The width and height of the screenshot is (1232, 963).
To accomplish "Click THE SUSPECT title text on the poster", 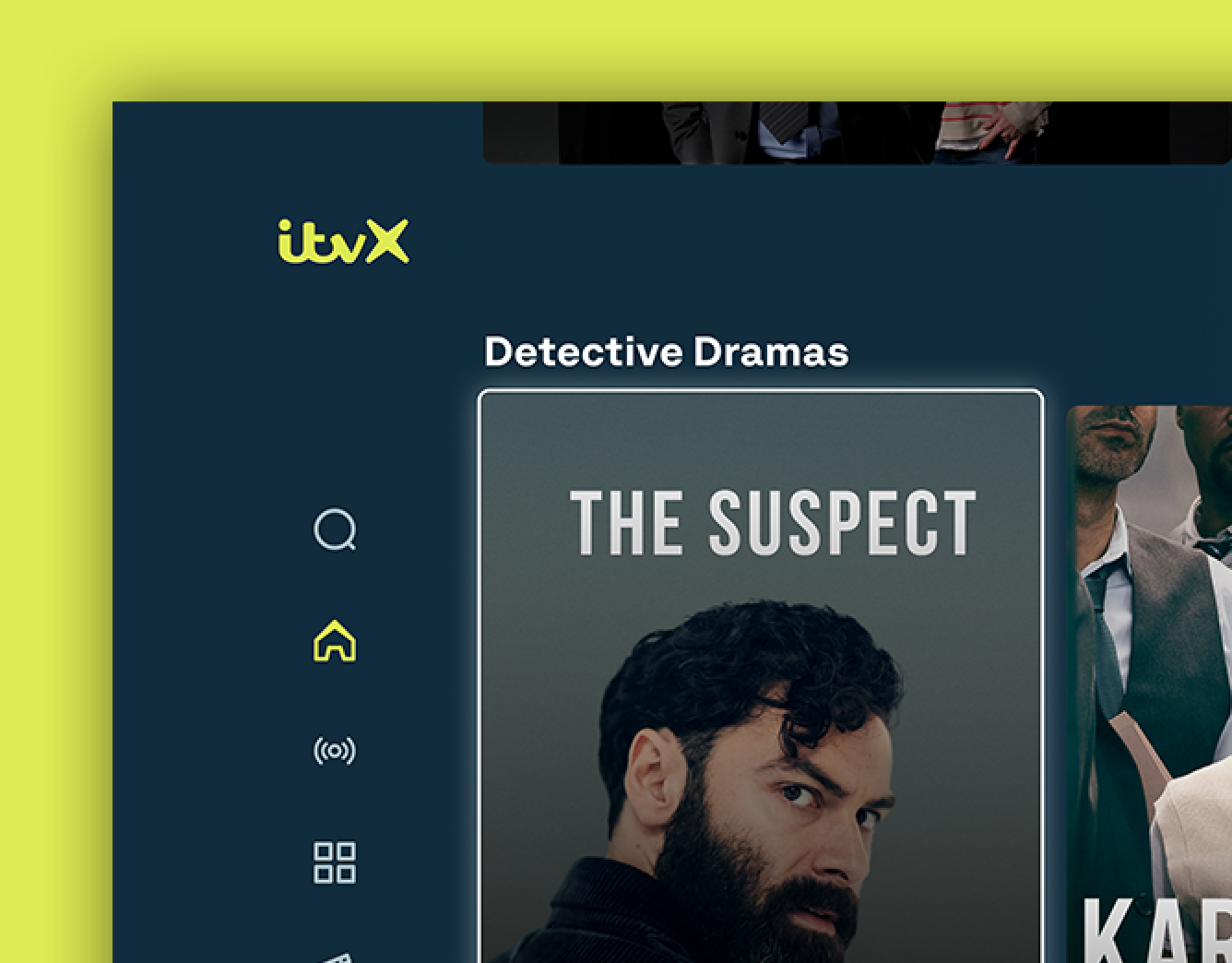I will click(773, 522).
